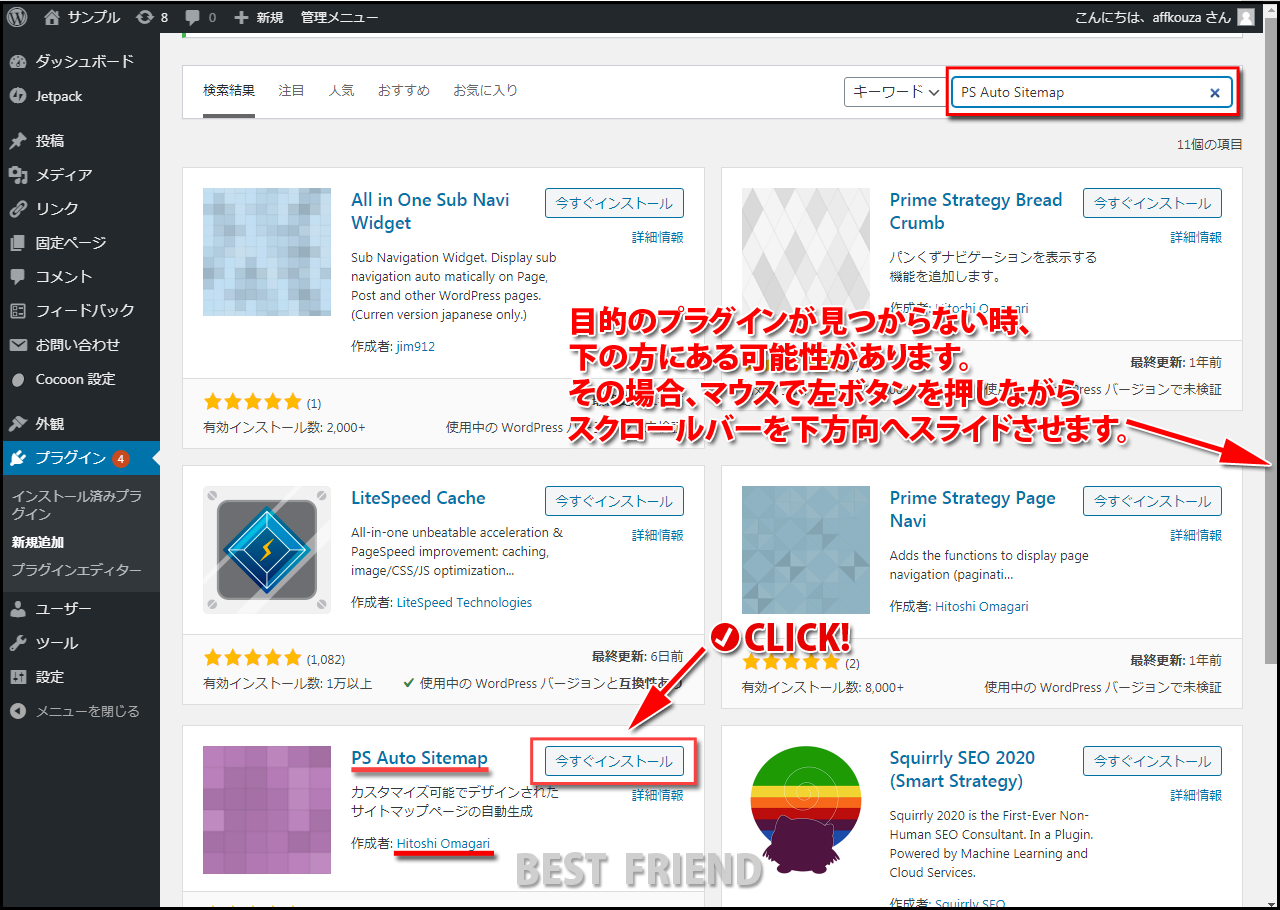
Task: Open プラグイン menu in sidebar
Action: (x=80, y=458)
